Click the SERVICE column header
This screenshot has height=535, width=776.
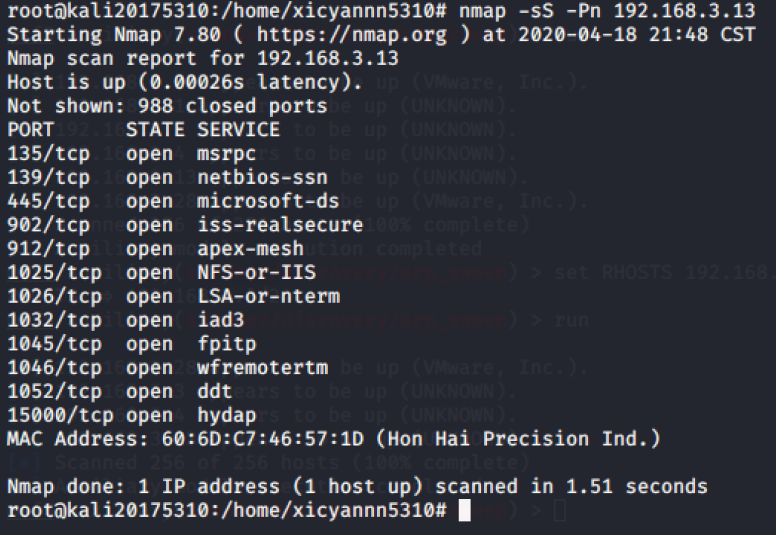[239, 130]
